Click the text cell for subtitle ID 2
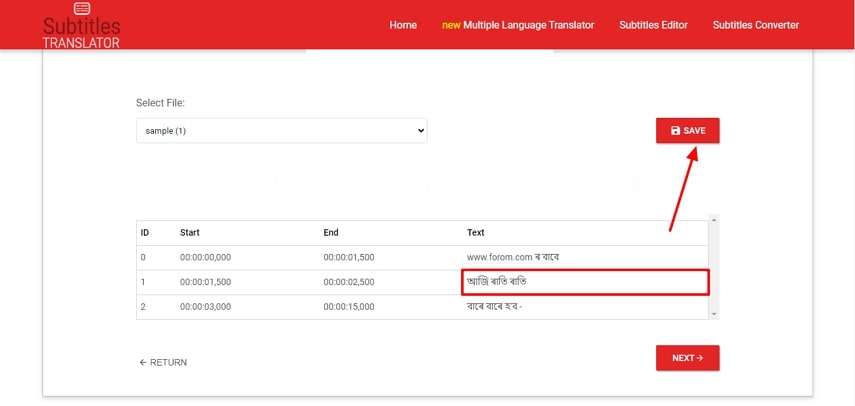 point(585,307)
